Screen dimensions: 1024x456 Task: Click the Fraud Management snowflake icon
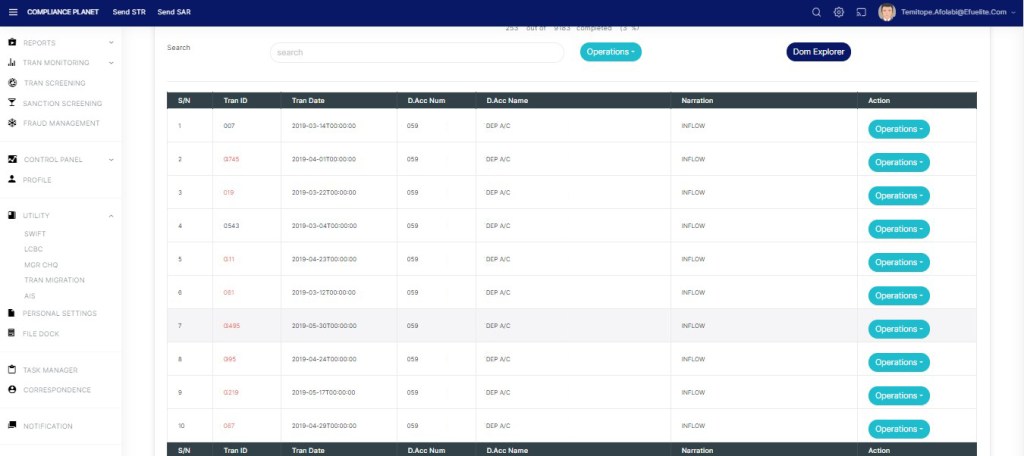[12, 123]
